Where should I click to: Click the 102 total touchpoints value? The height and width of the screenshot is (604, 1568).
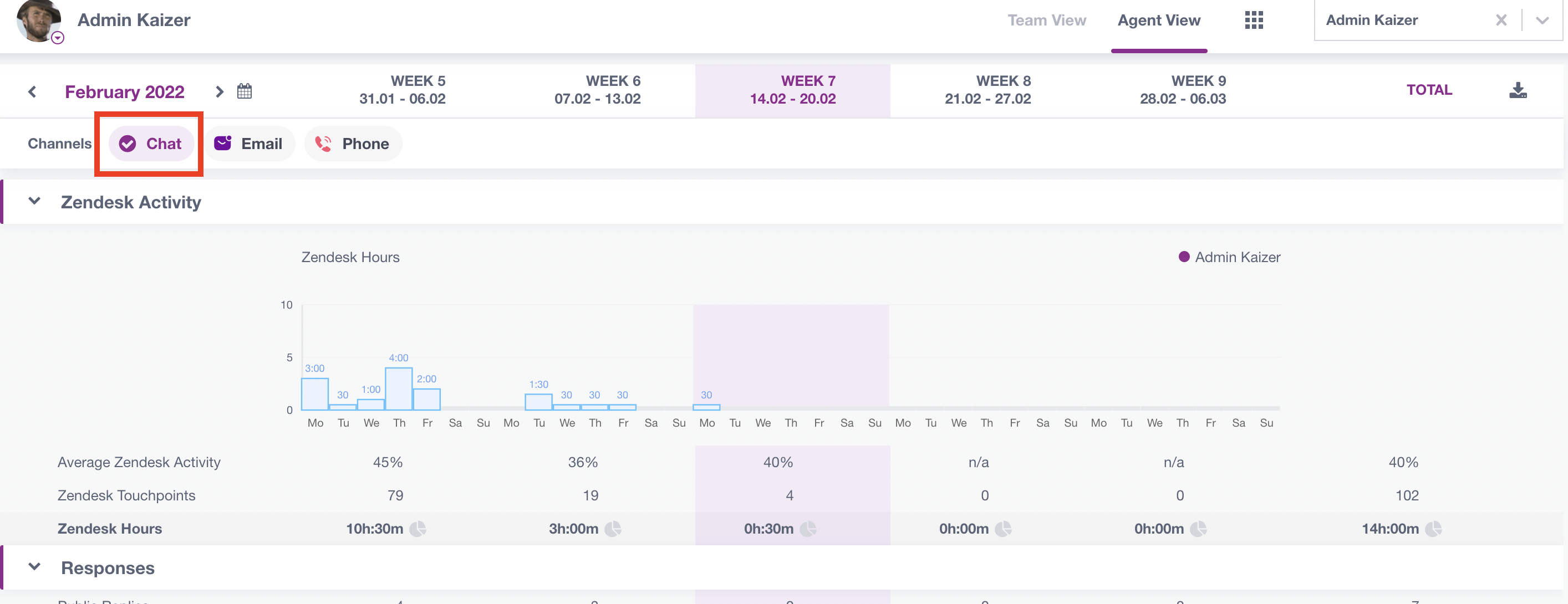coord(1407,495)
